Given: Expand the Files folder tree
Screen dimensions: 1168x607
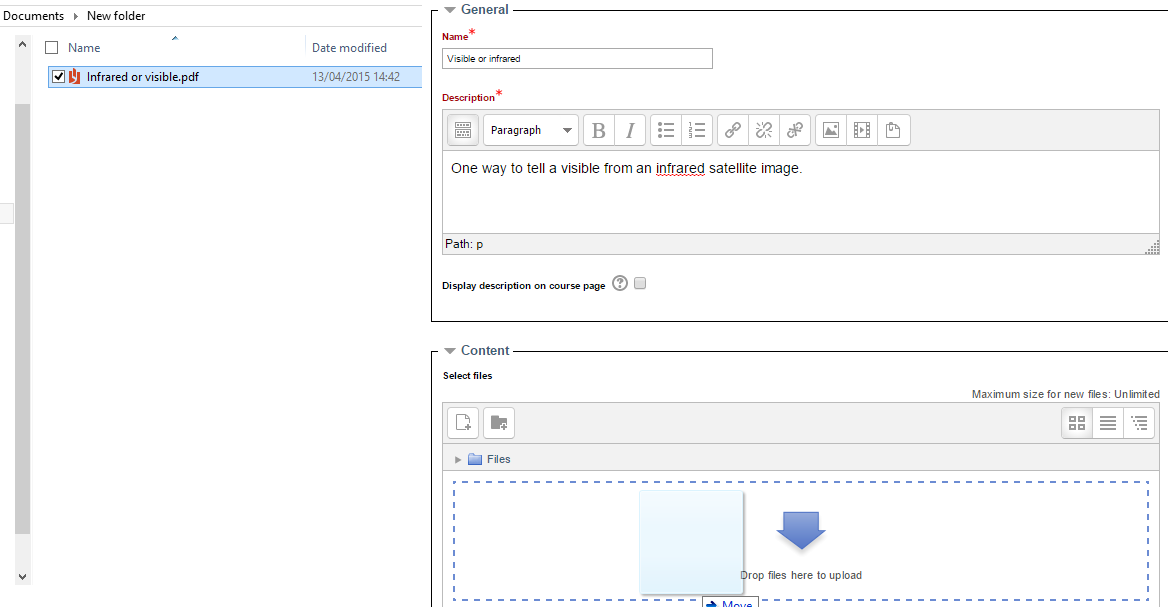Looking at the screenshot, I should [459, 459].
